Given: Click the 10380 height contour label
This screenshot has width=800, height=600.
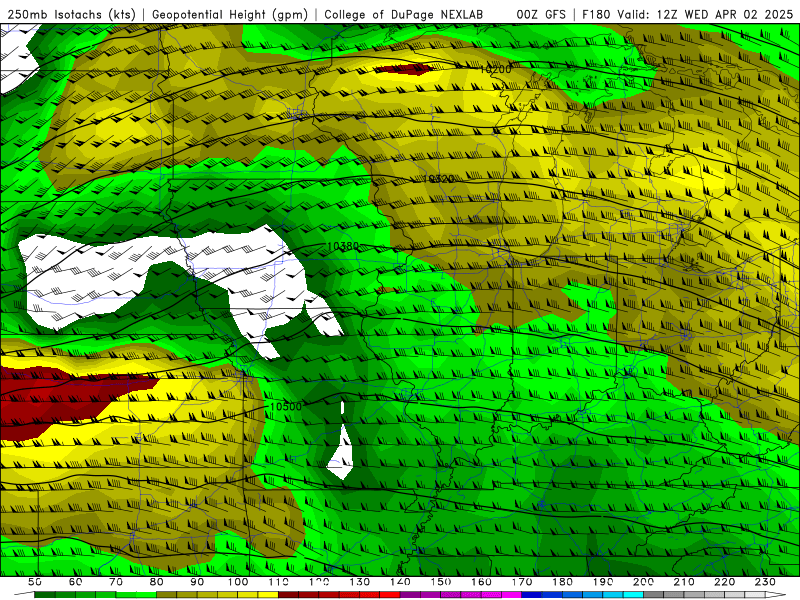Looking at the screenshot, I should pos(343,246).
